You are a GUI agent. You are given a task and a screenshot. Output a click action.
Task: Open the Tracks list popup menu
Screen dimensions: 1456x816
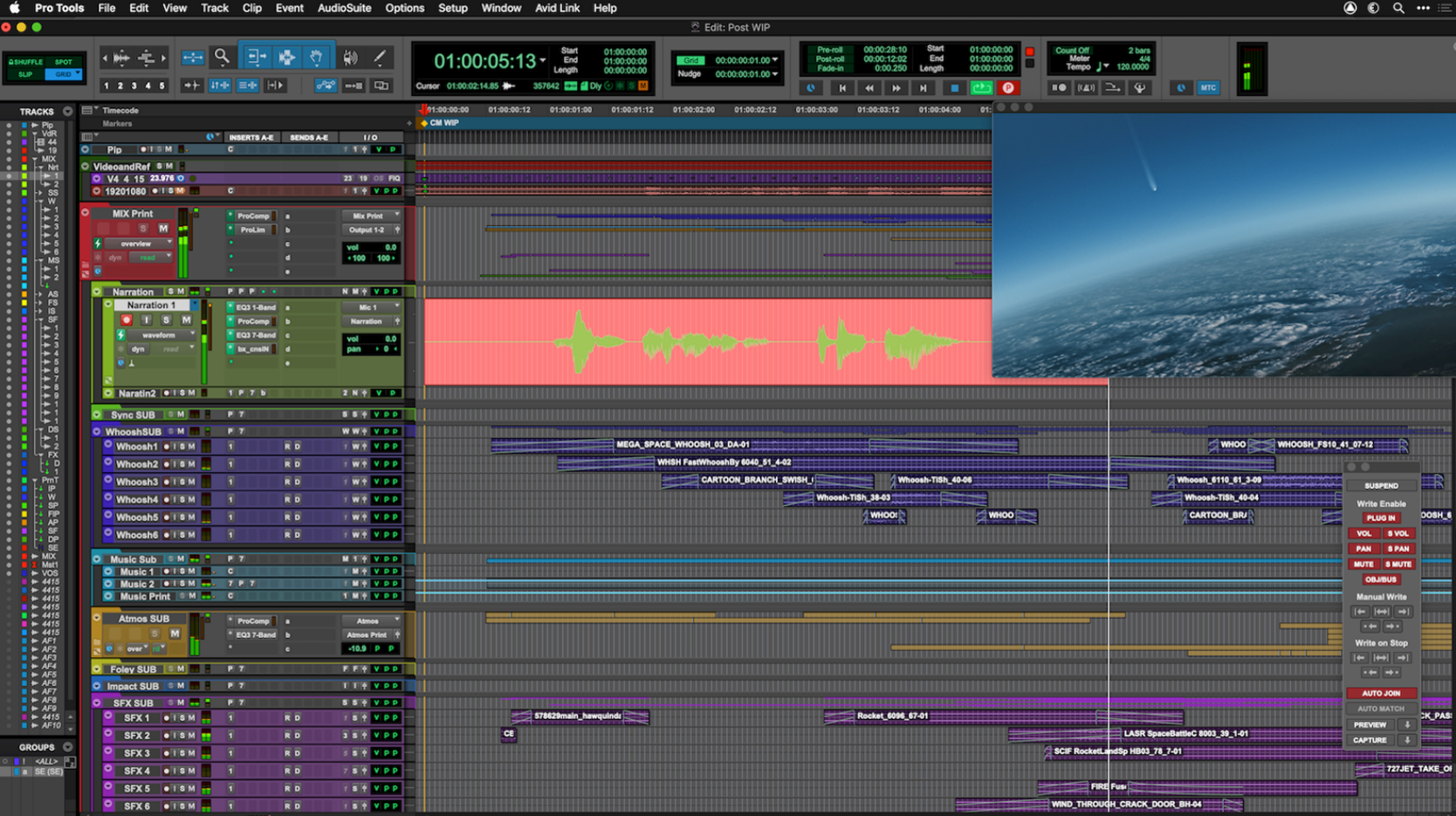click(x=67, y=112)
